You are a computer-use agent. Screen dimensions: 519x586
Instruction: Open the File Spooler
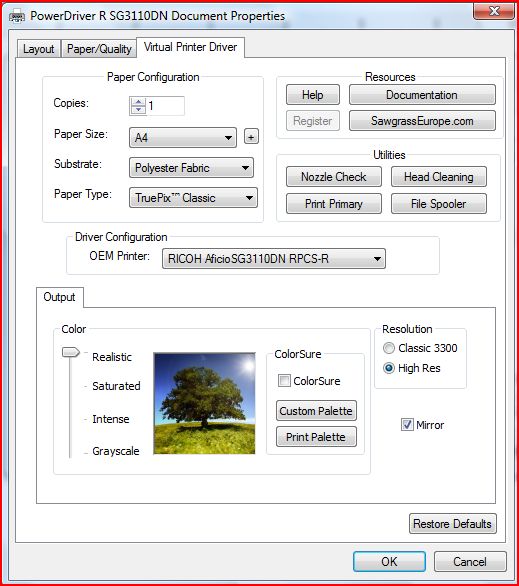439,204
